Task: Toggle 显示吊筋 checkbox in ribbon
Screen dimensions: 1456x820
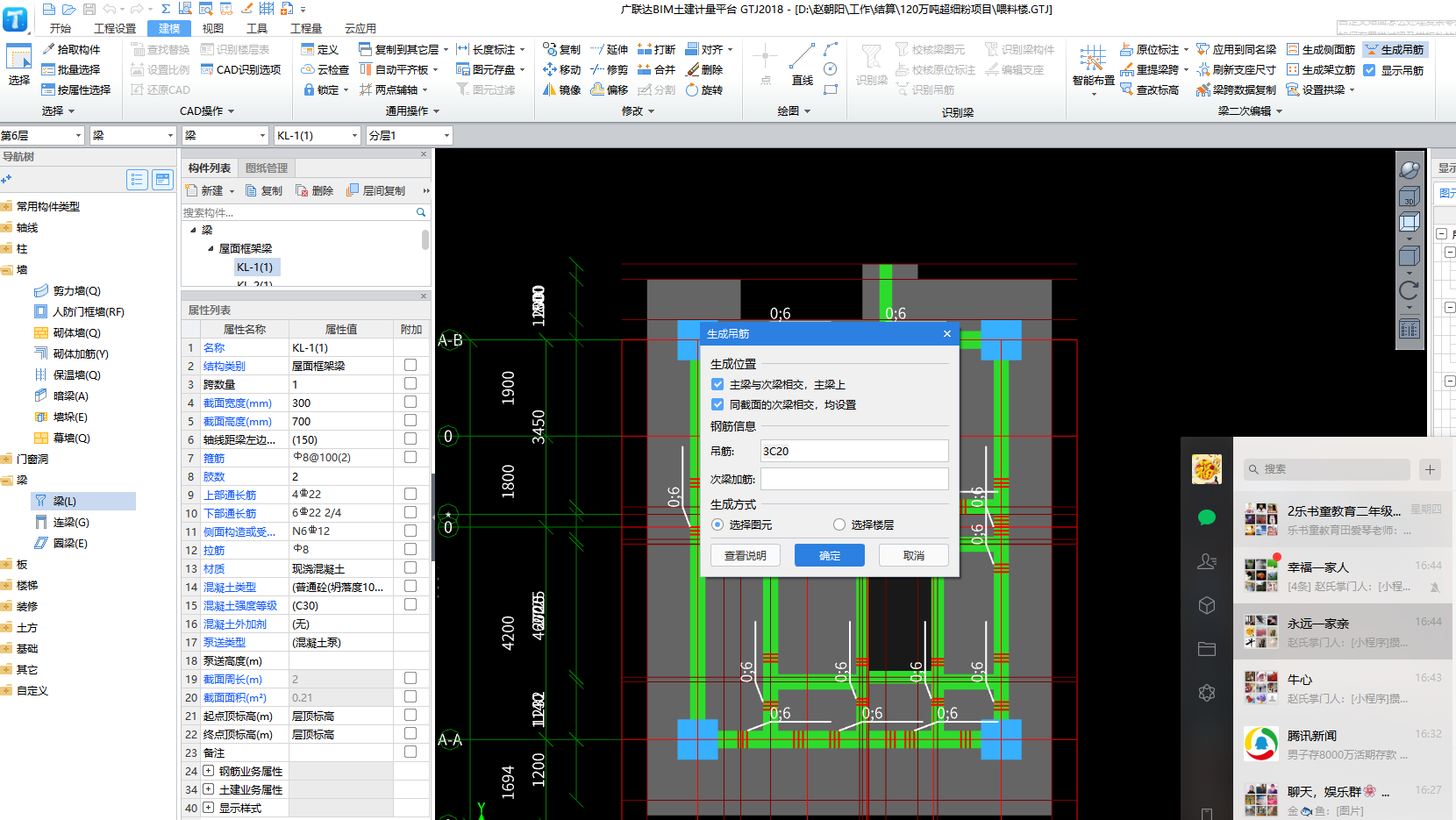Action: pos(1369,70)
